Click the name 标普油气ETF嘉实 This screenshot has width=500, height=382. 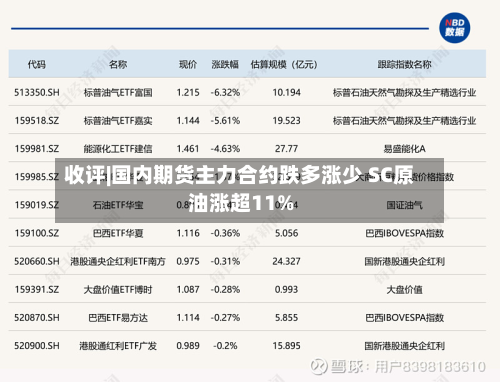coord(118,120)
